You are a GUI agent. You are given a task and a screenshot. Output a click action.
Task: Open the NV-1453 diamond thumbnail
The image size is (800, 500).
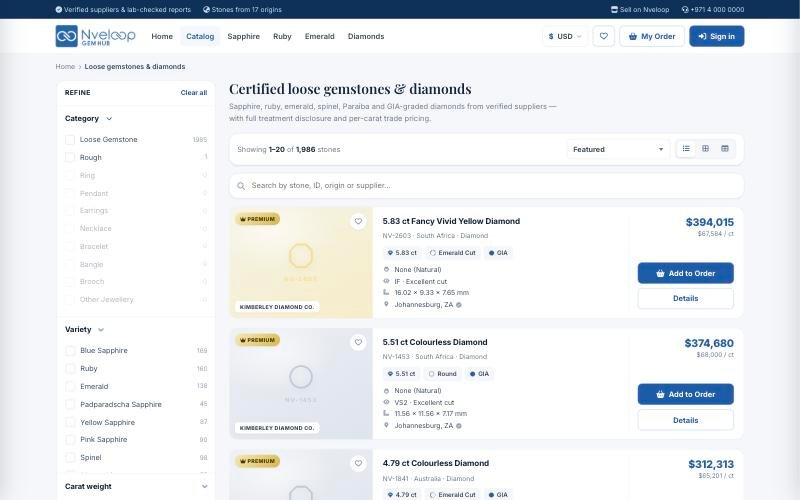(x=301, y=383)
